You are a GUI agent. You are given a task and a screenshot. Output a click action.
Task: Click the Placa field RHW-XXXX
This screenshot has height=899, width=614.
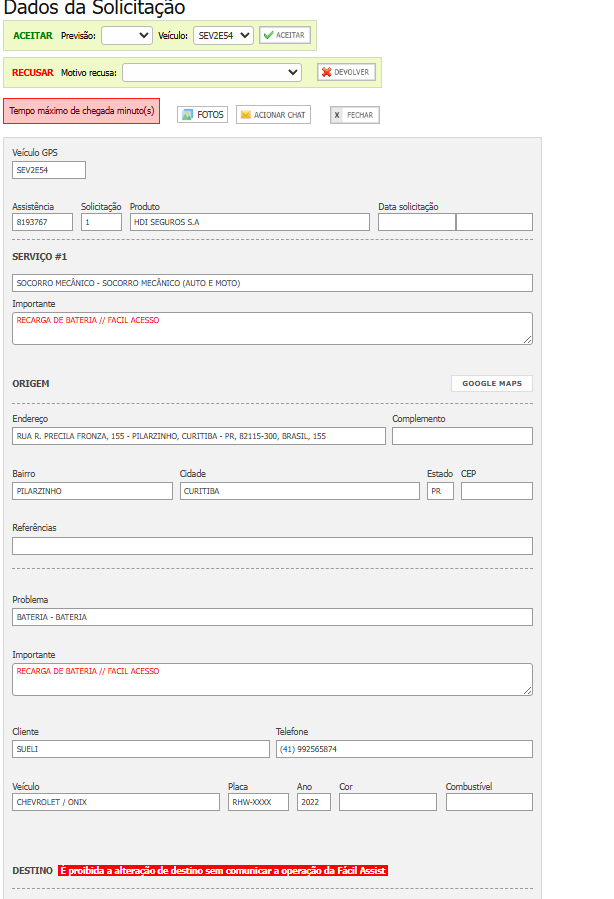pyautogui.click(x=259, y=802)
